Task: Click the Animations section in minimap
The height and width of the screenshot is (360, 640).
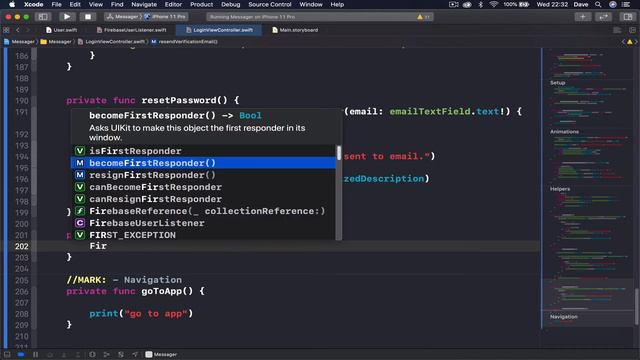Action: (564, 132)
